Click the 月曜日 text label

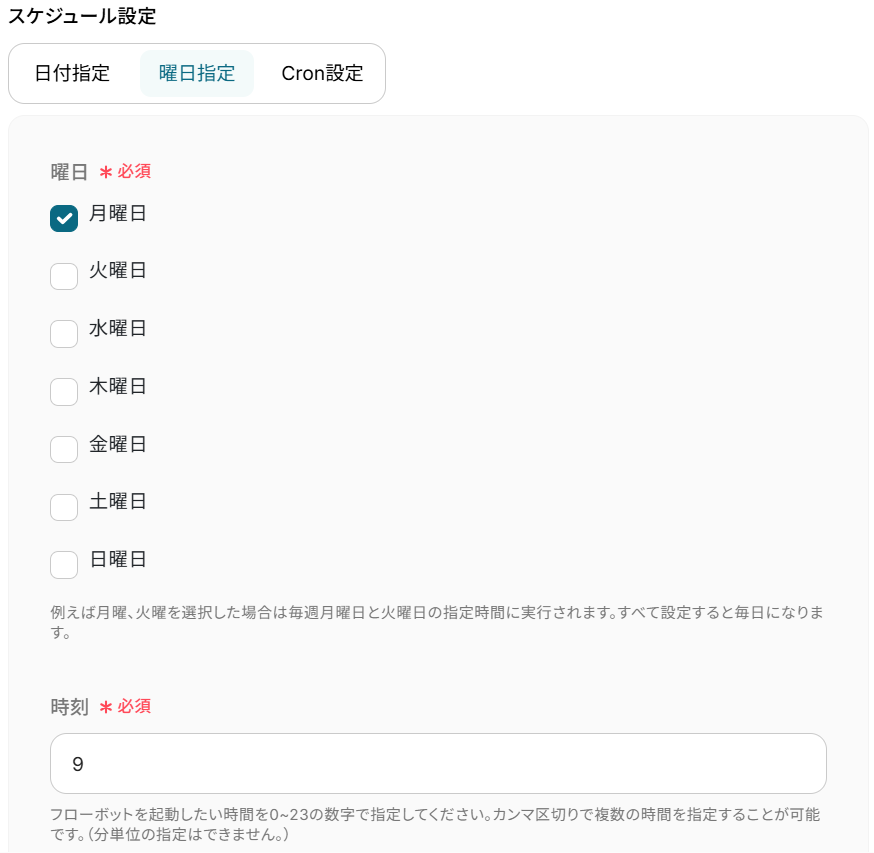click(118, 213)
